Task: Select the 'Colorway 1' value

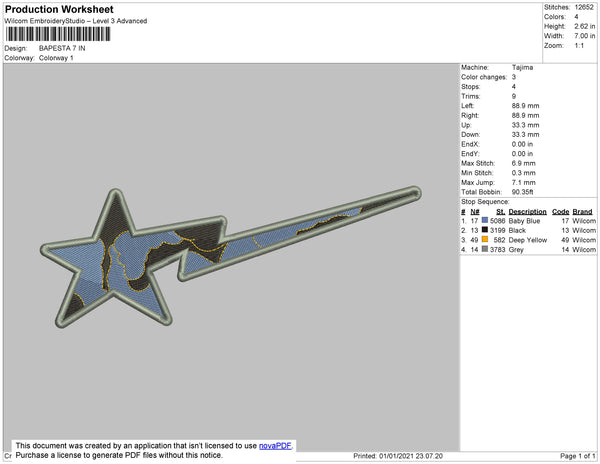Action: (56, 58)
